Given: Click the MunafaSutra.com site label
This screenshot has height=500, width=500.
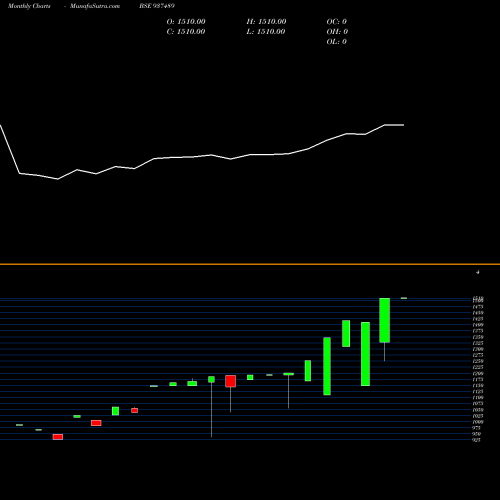Looking at the screenshot, I should (x=95, y=6).
